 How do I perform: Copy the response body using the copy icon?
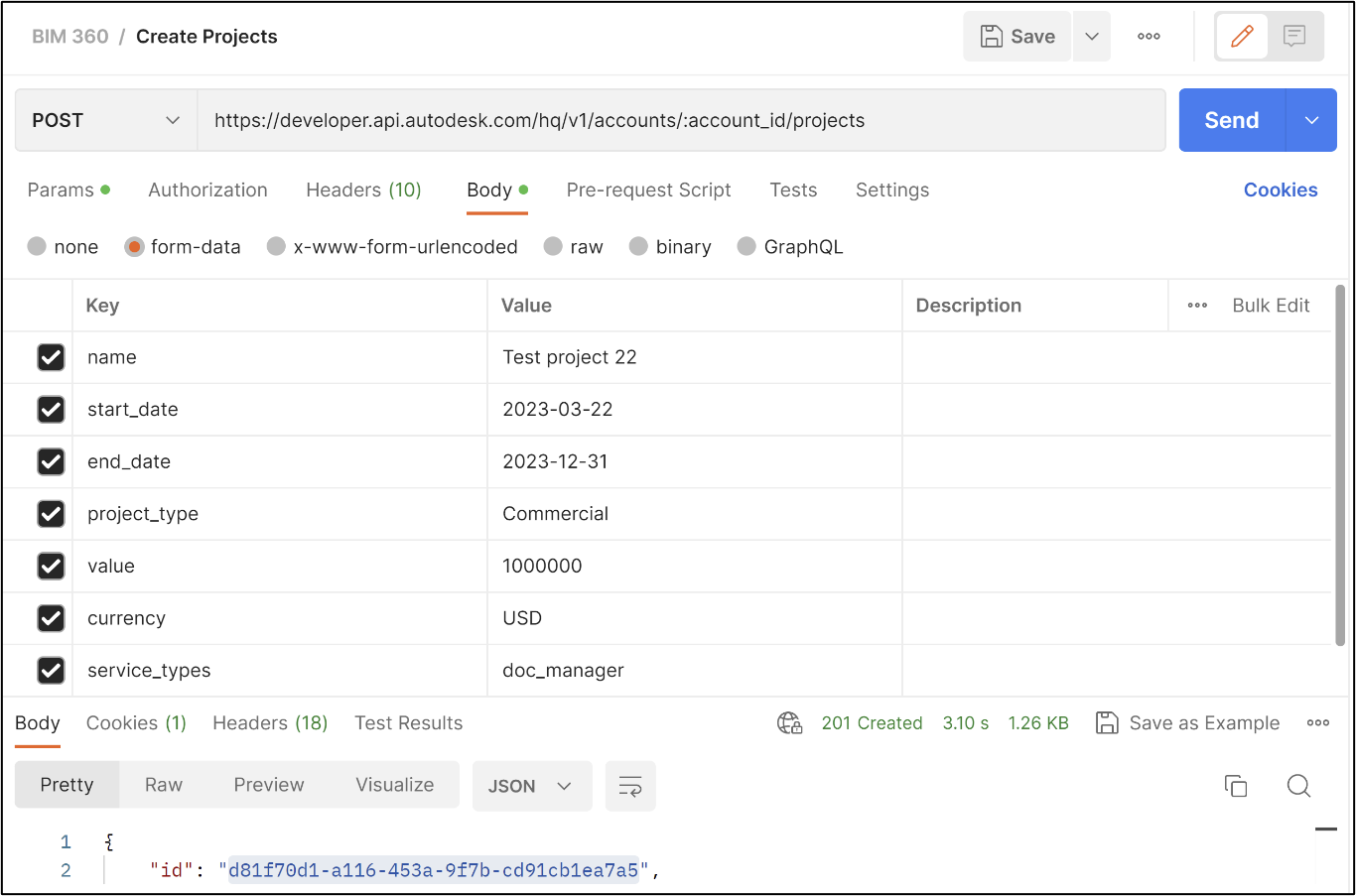coord(1235,785)
